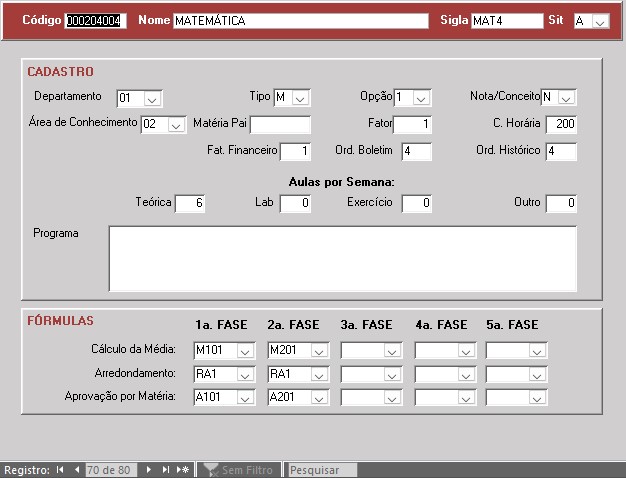Expand 1a. FASE Aprovação por Matéria dropdown A101
This screenshot has height=478, width=626.
tap(245, 398)
